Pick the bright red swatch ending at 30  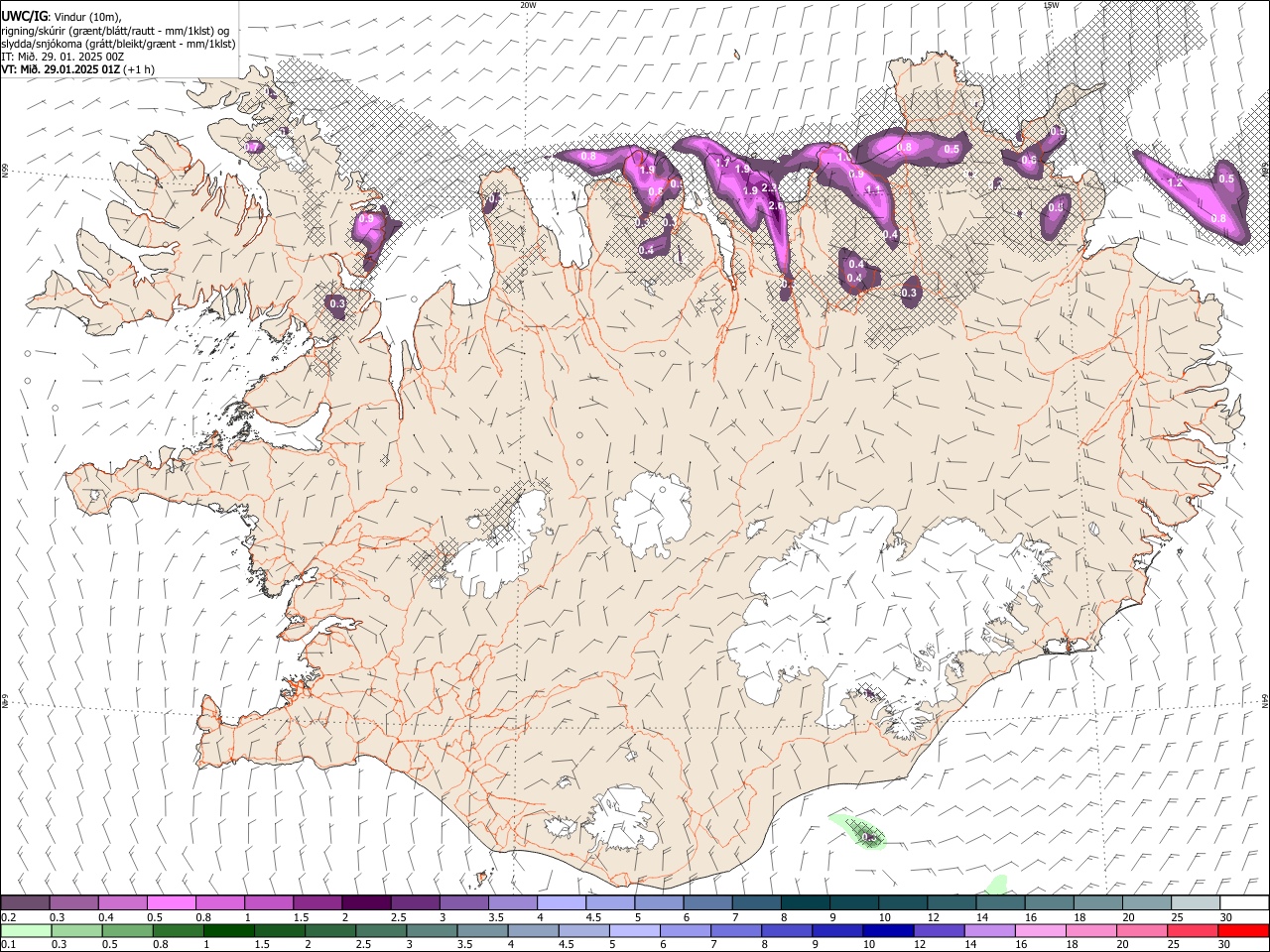tap(1243, 930)
